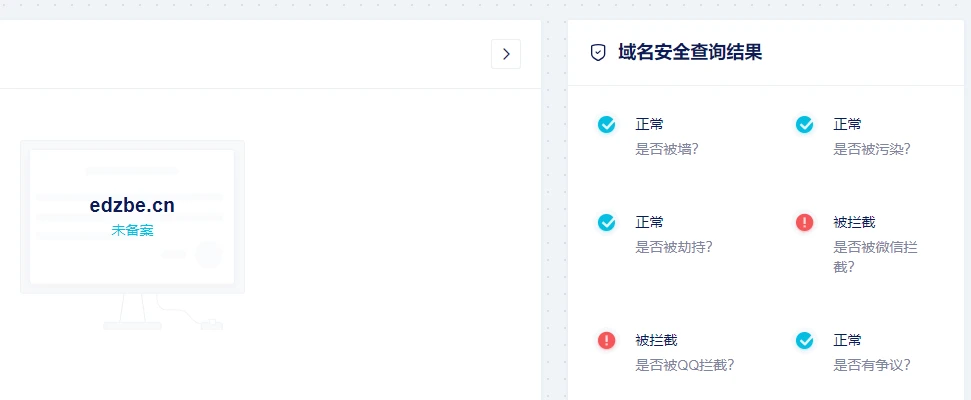Click the 未备案 status link
The height and width of the screenshot is (400, 971).
132,230
